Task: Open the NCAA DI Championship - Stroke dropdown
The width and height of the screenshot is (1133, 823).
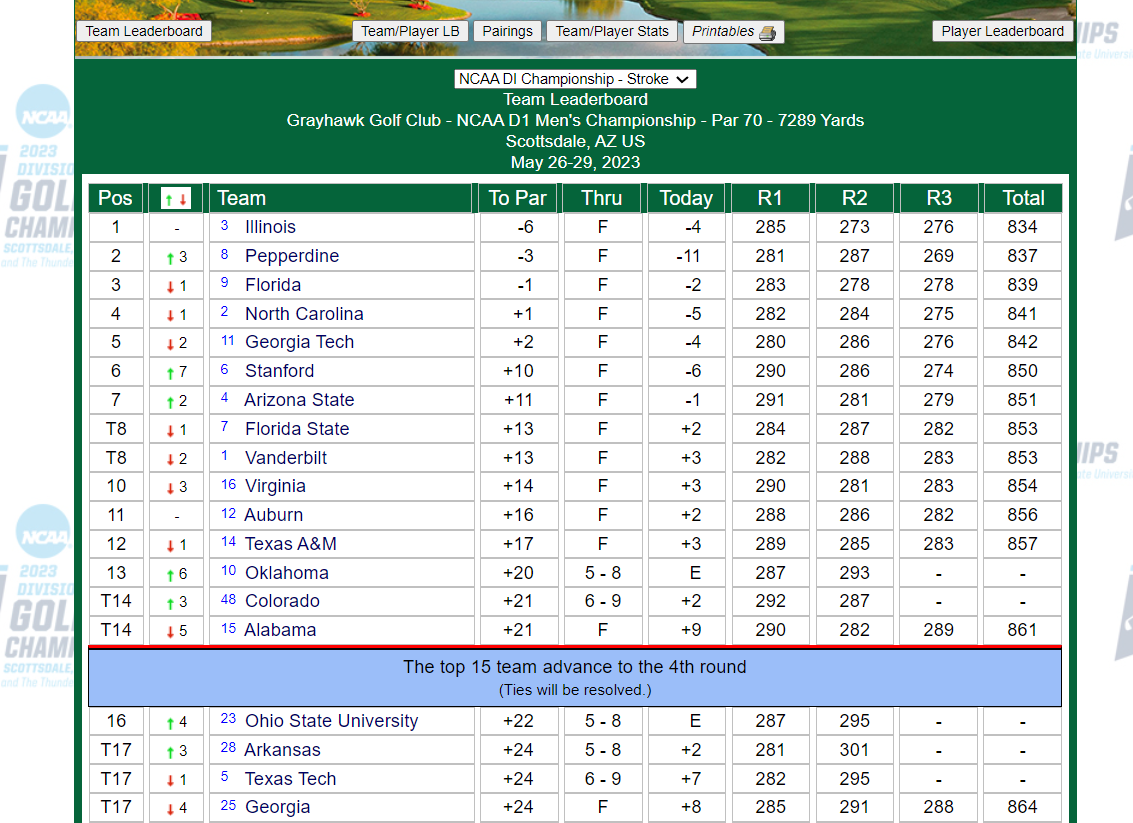Action: pos(575,79)
